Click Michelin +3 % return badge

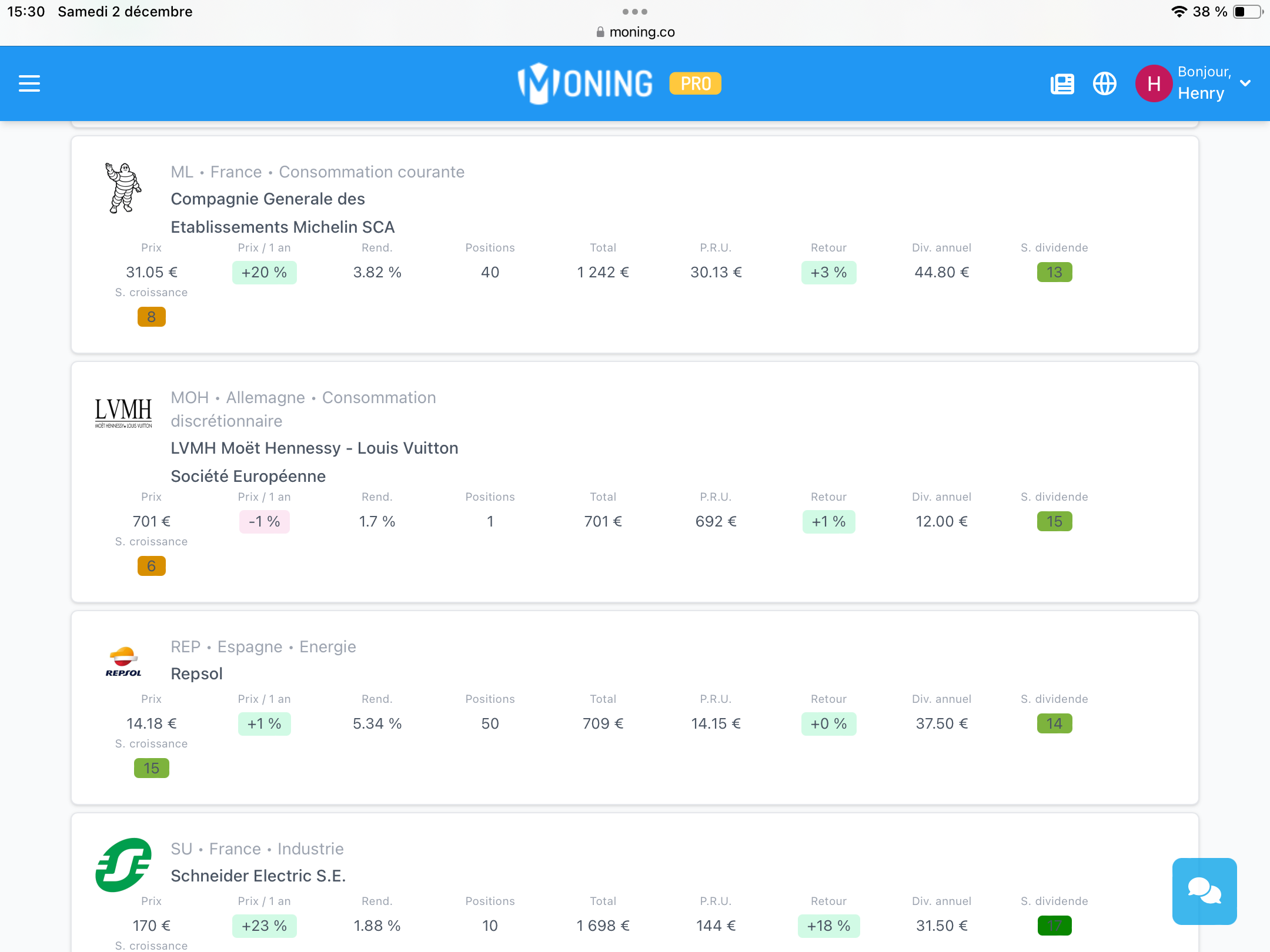(x=829, y=273)
